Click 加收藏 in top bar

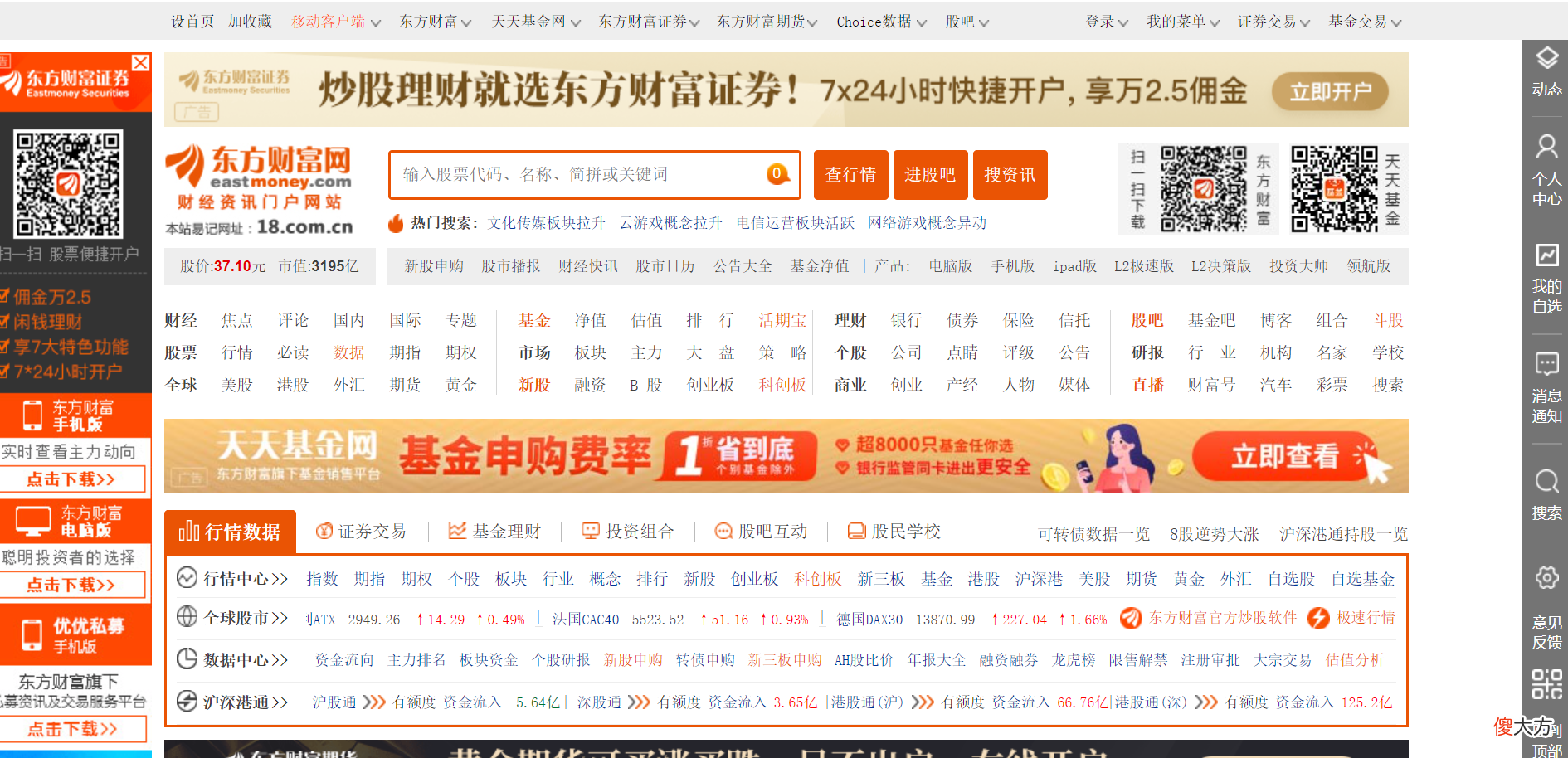point(251,22)
